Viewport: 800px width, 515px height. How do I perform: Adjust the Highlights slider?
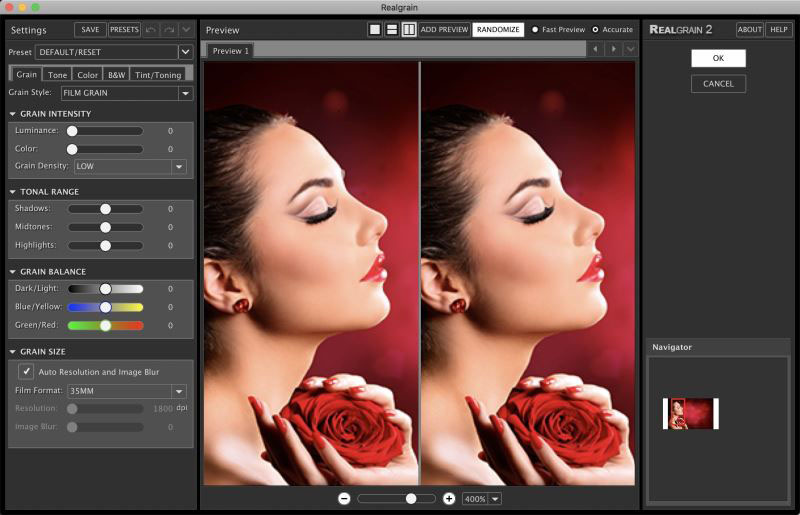[106, 246]
